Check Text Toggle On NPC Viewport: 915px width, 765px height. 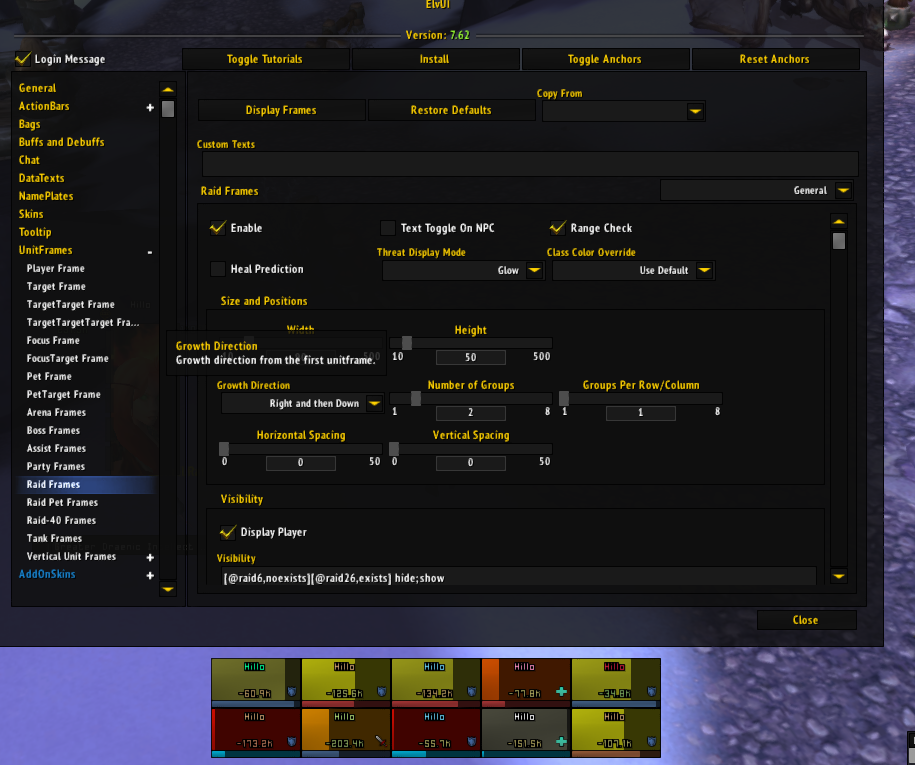[x=387, y=228]
